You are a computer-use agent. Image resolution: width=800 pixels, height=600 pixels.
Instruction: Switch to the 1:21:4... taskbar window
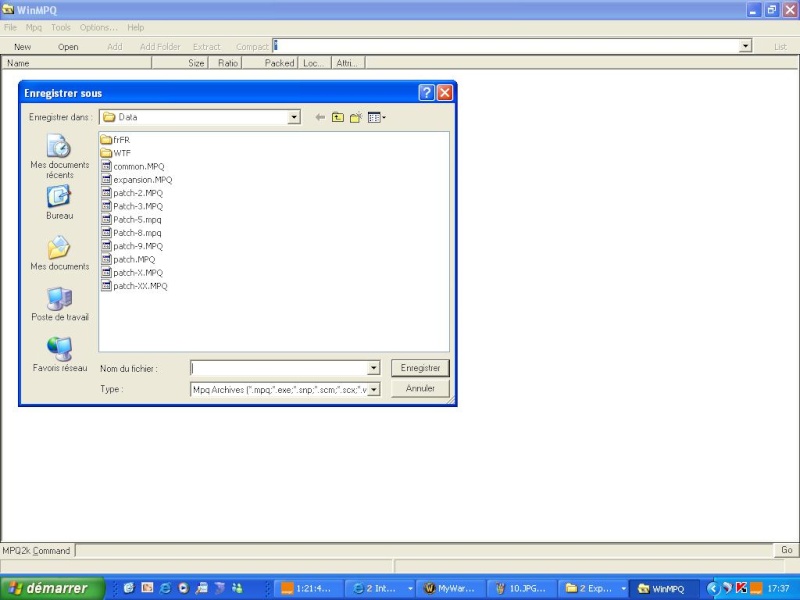tap(309, 589)
